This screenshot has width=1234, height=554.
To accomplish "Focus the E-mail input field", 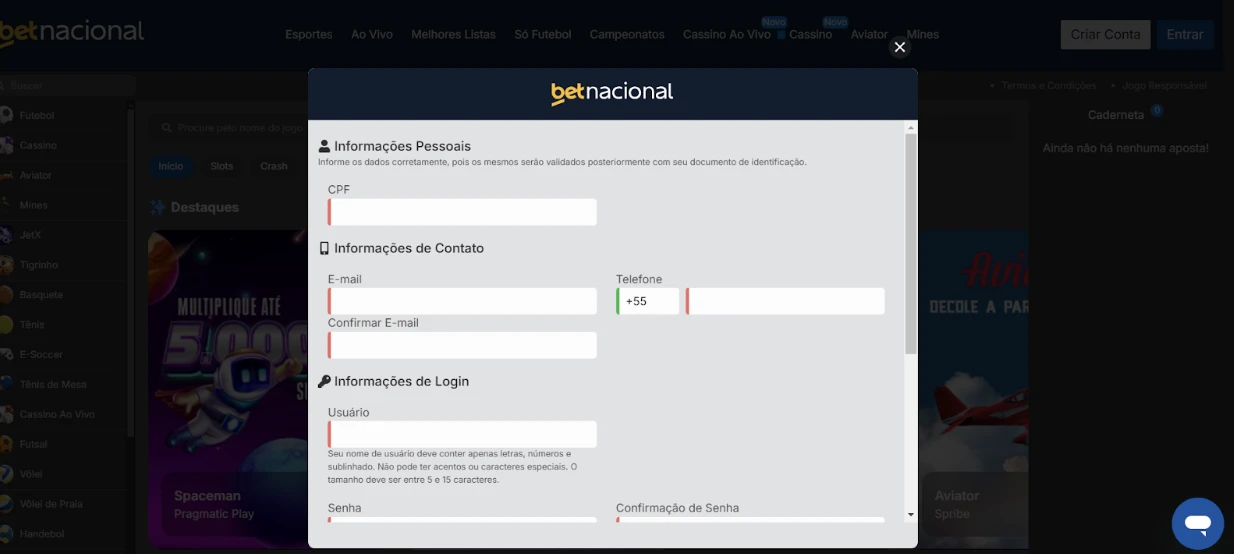I will (x=462, y=301).
